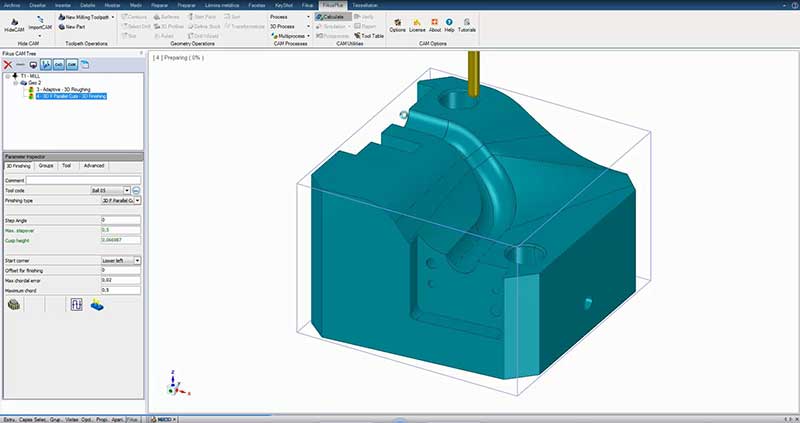
Task: Click the Max. stepover input field
Action: 120,230
